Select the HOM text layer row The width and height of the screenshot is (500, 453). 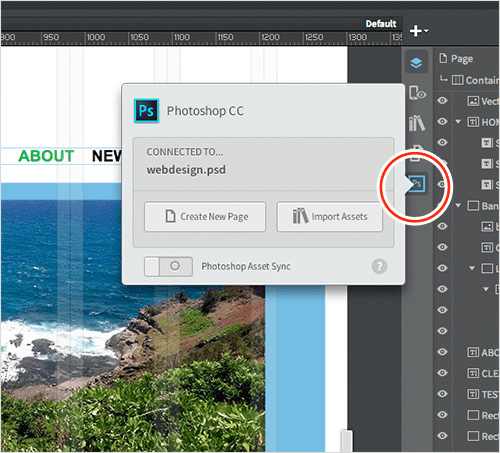[x=490, y=122]
